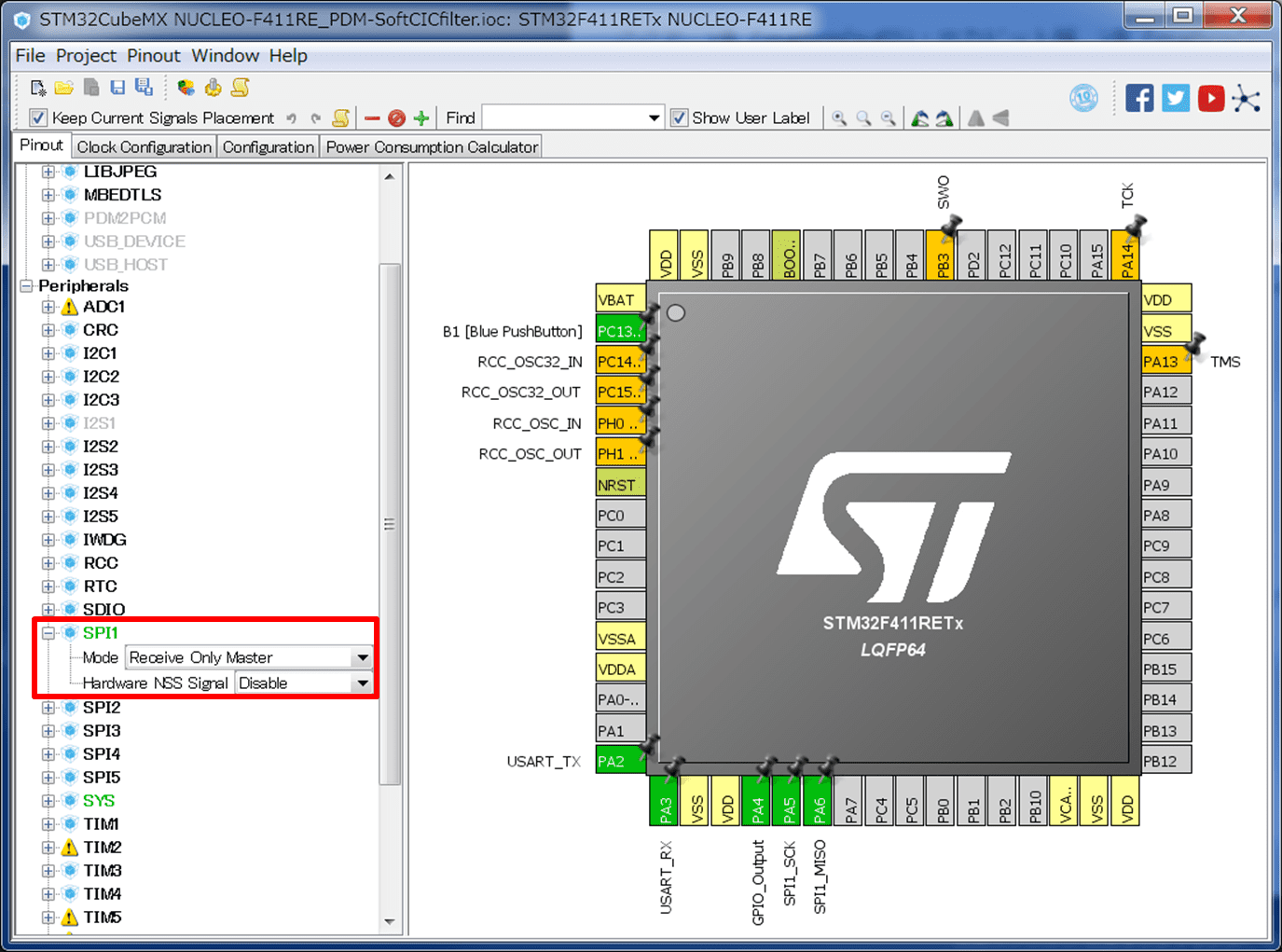Screen dimensions: 1282x952
Task: Switch to the Clock Configuration tab
Action: click(x=145, y=147)
